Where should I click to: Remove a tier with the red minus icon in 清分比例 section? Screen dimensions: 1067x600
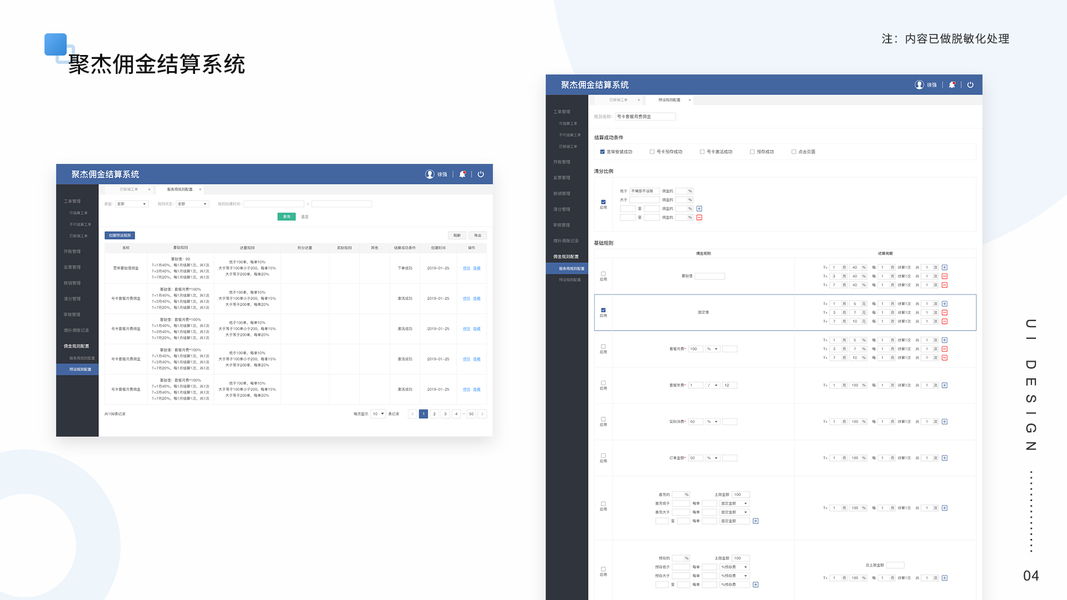pyautogui.click(x=699, y=218)
